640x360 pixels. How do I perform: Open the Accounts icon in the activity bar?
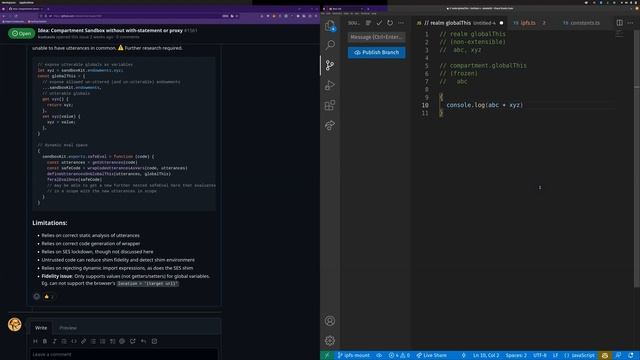click(x=330, y=321)
